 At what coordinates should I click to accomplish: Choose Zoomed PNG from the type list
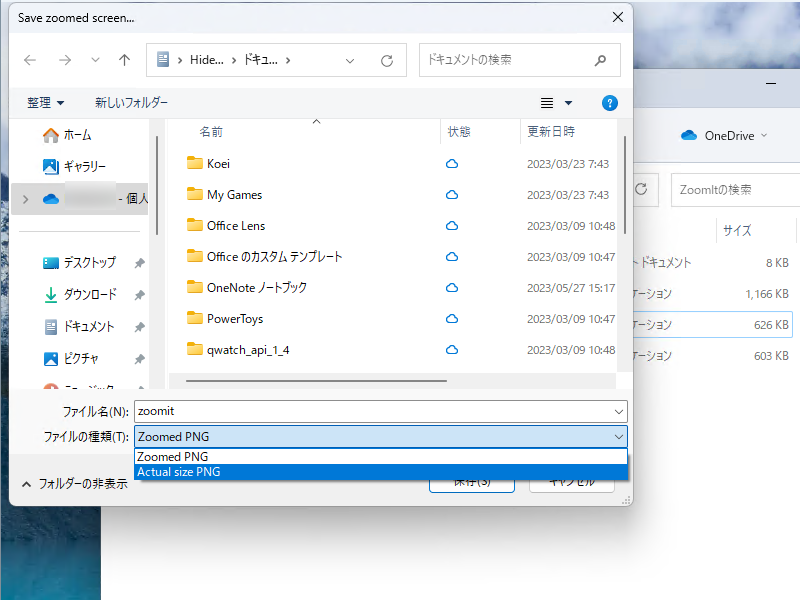(381, 457)
